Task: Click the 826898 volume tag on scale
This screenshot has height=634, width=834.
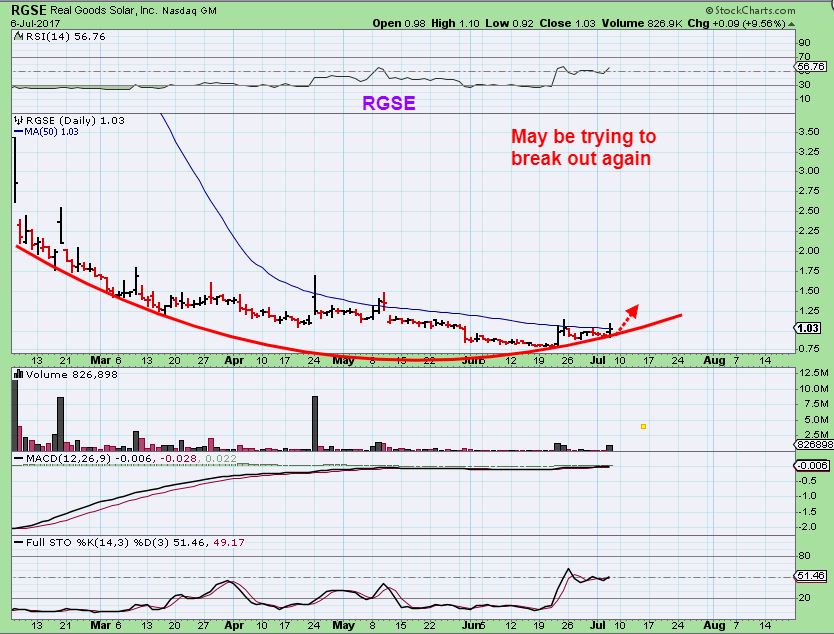Action: pos(814,444)
